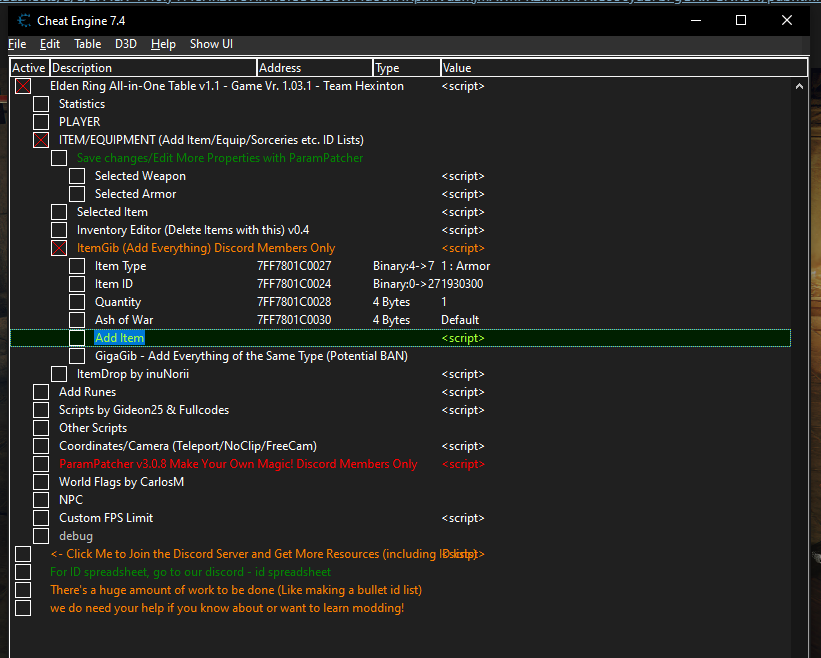Select the Quantity value 1
Image resolution: width=821 pixels, height=658 pixels.
444,302
